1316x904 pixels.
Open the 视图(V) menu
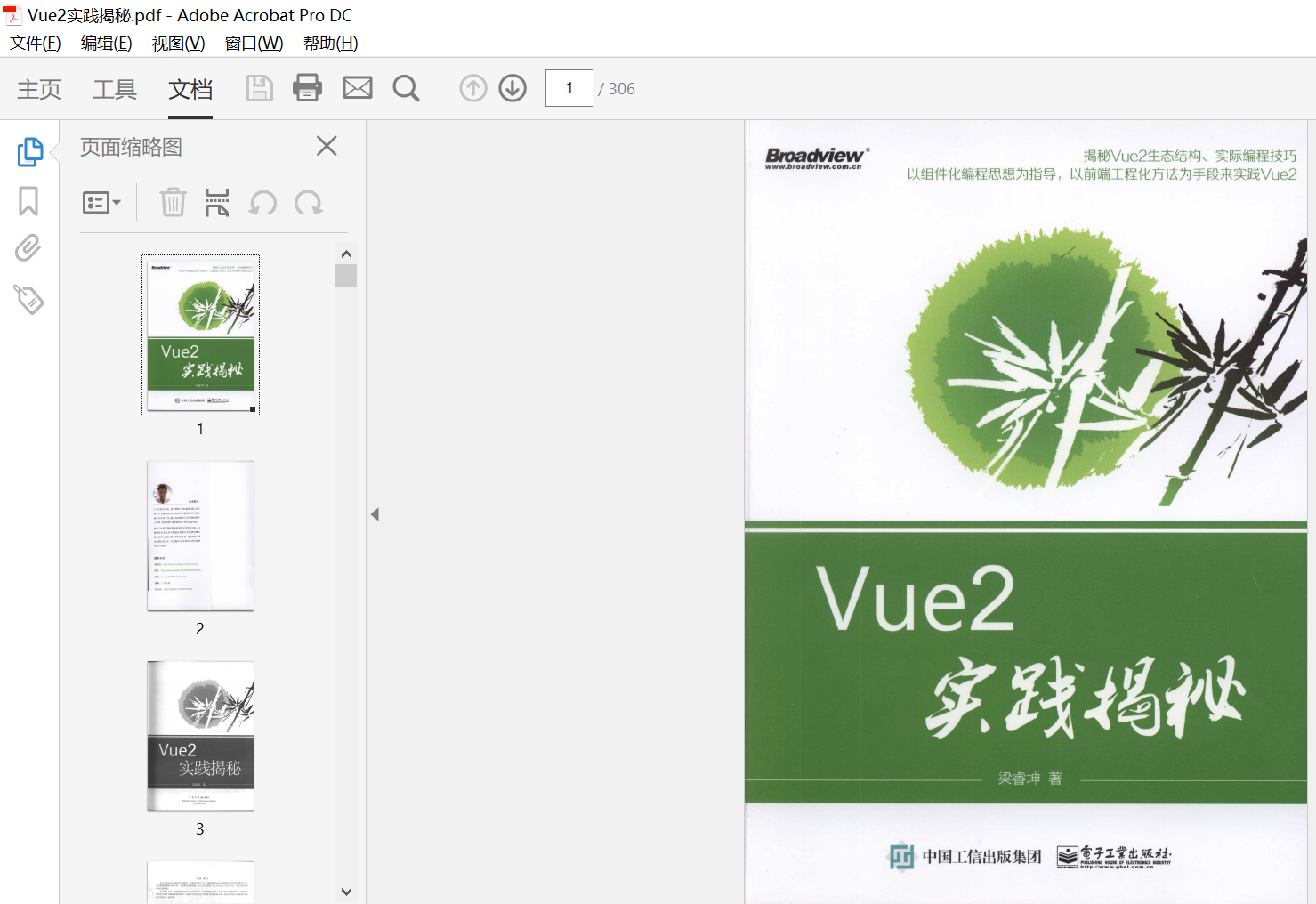tap(178, 44)
